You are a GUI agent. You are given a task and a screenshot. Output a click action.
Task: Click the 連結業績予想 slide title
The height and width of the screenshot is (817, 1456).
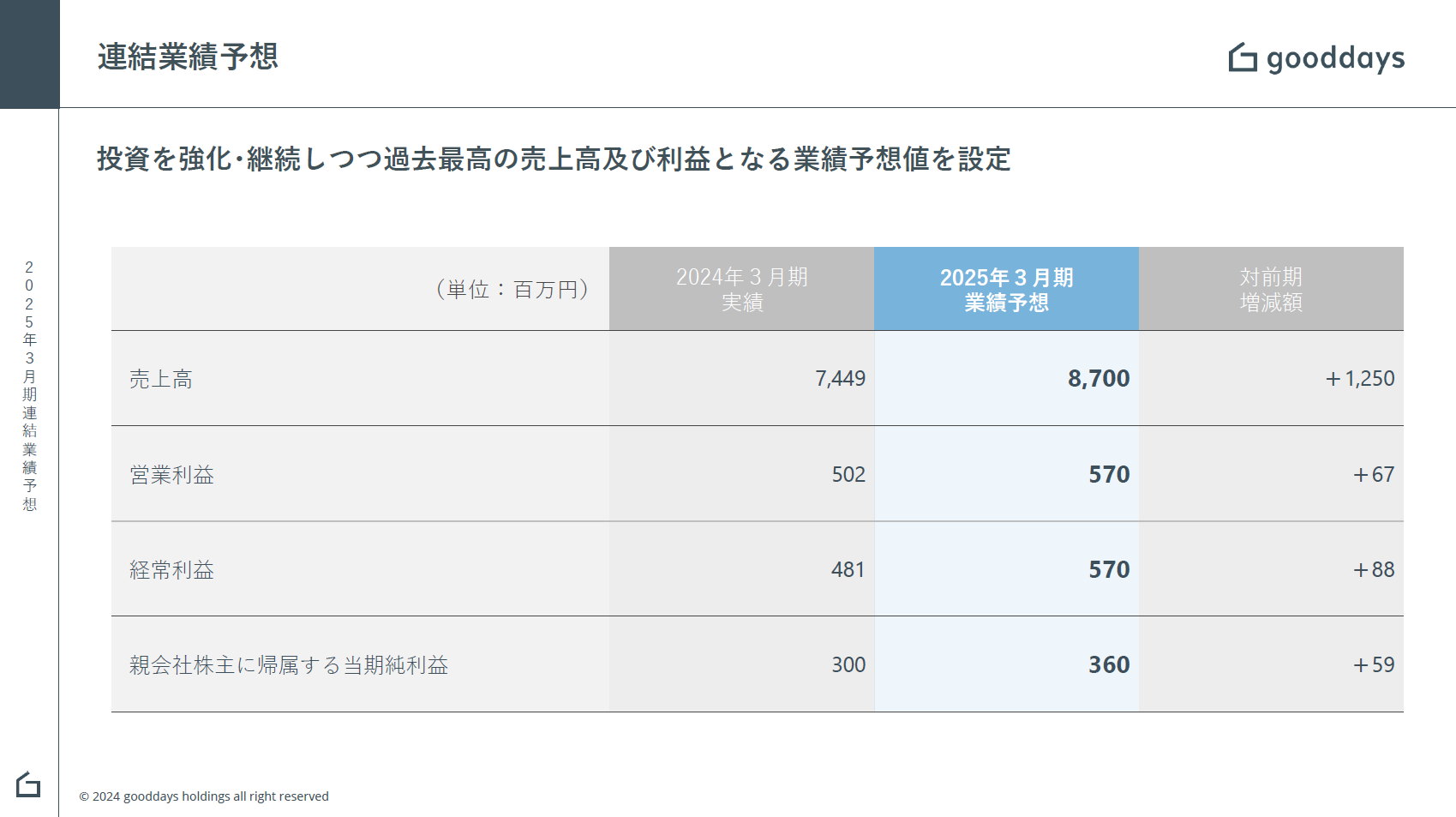[x=188, y=57]
